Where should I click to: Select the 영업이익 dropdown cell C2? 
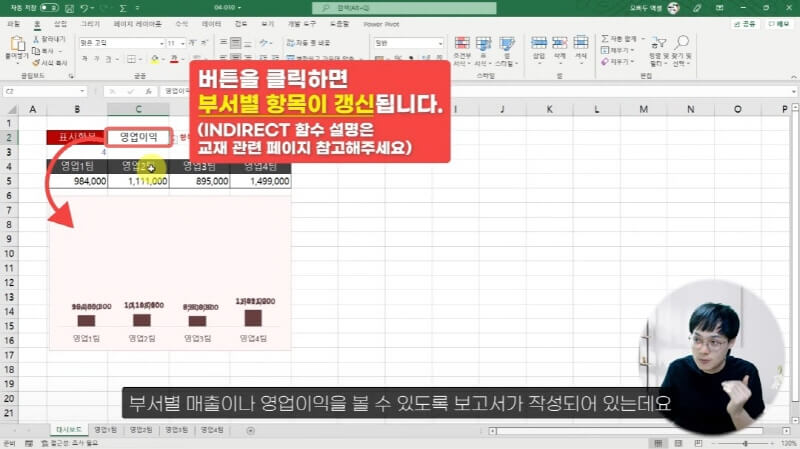pyautogui.click(x=138, y=137)
